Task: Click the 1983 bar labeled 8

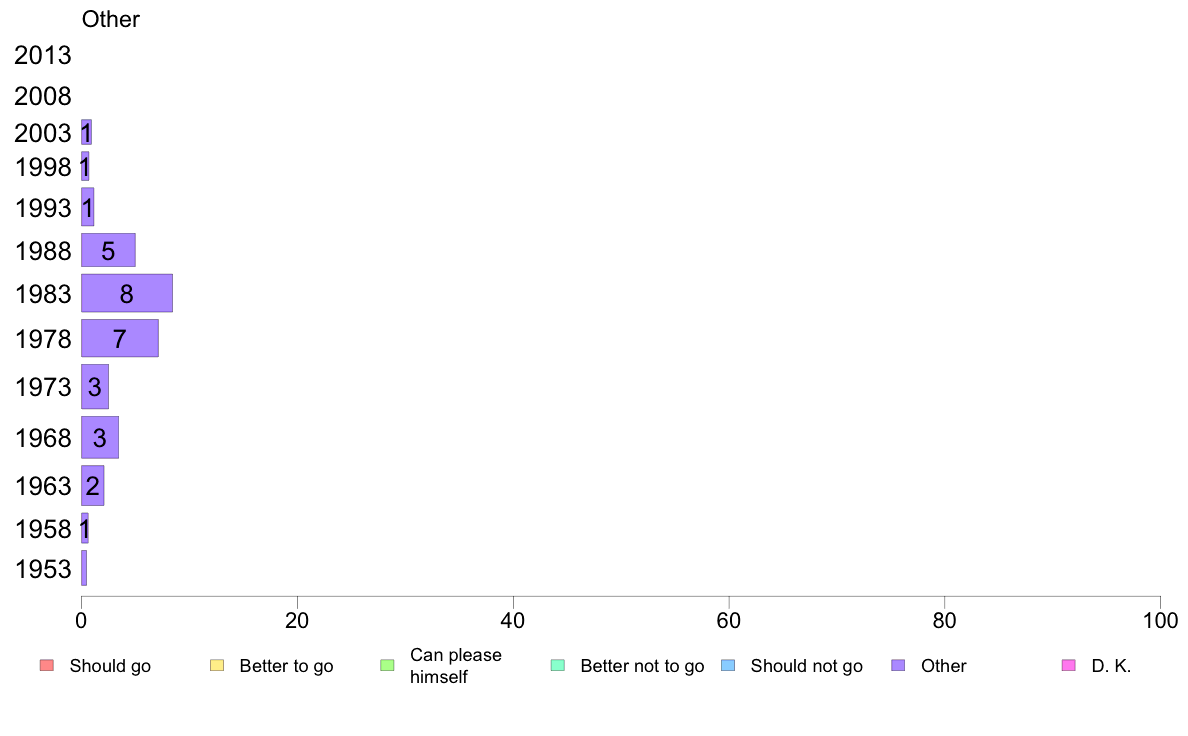Action: [x=127, y=293]
